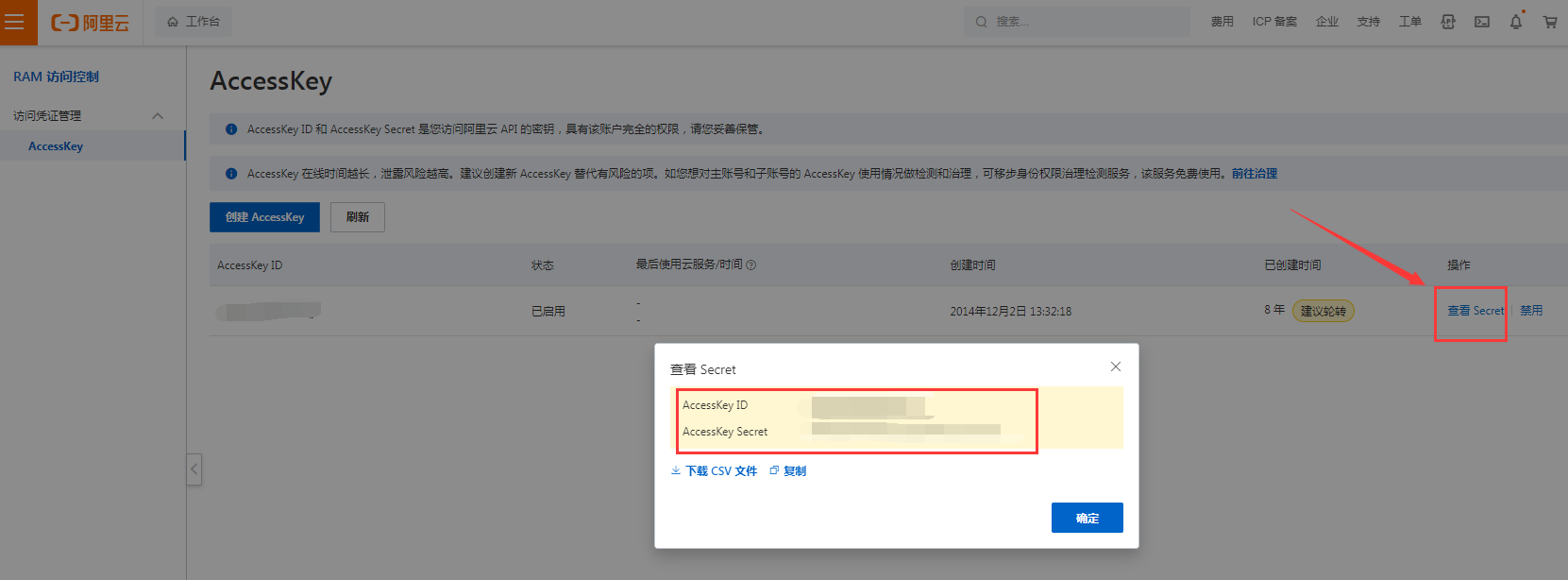Click the 下载 CSV 文件 link text
Viewport: 1568px width, 580px height.
pyautogui.click(x=721, y=471)
